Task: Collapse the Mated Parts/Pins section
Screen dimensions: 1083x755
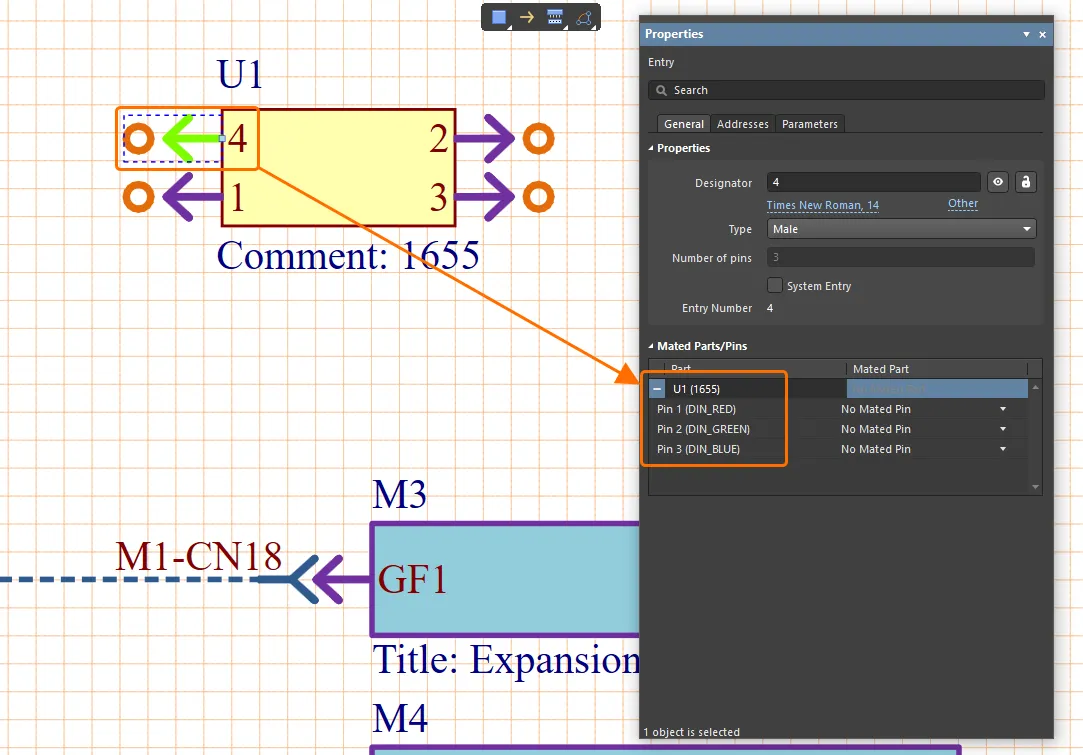Action: pos(652,346)
